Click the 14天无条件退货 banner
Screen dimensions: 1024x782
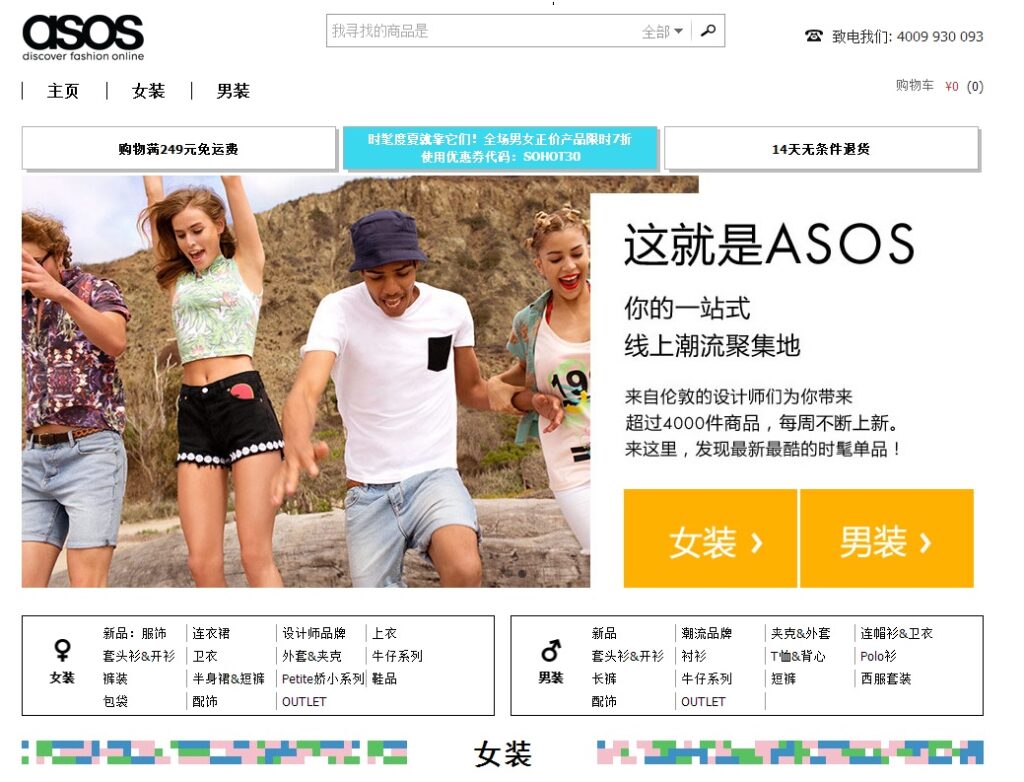[823, 148]
